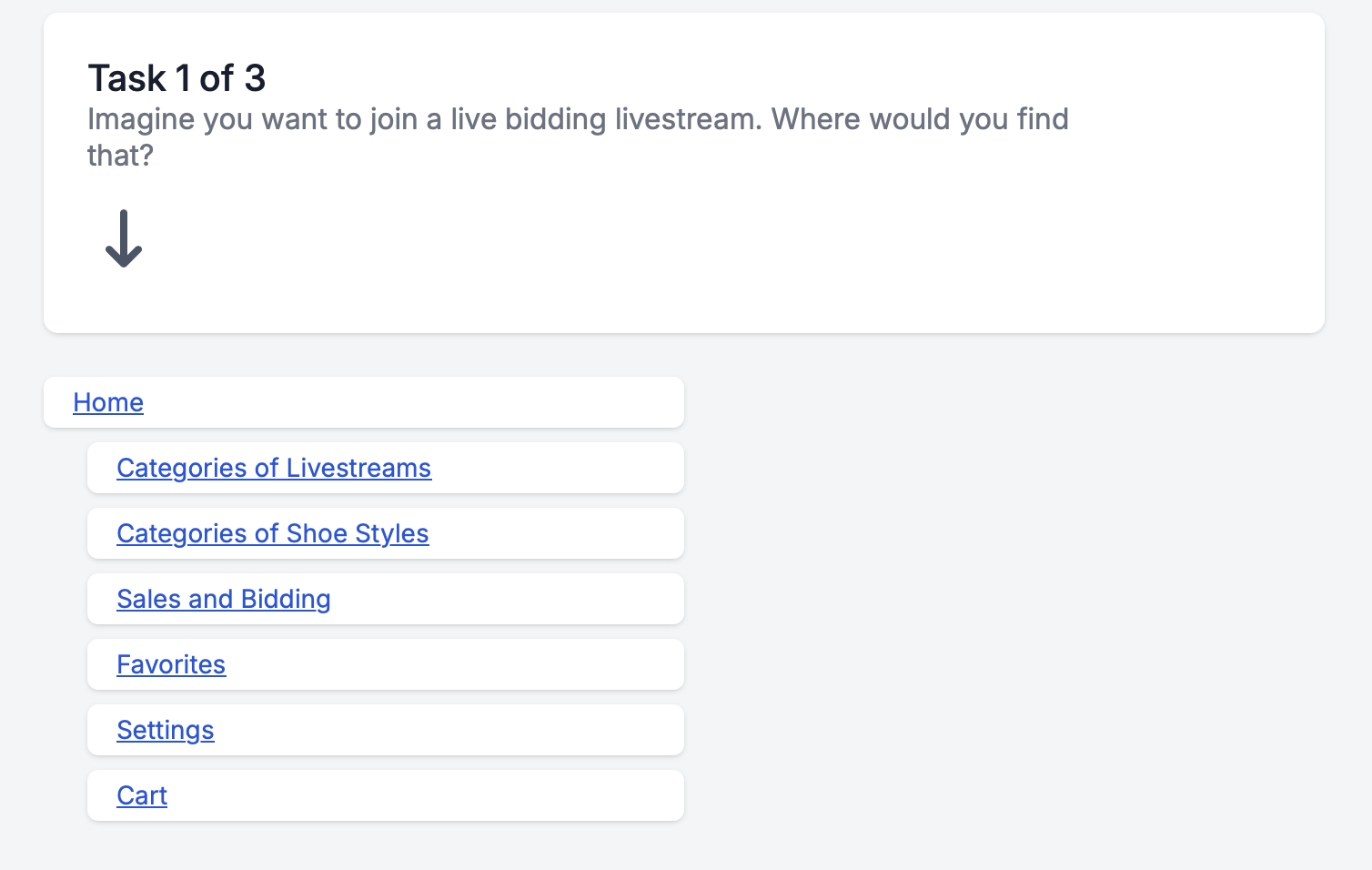Image resolution: width=1372 pixels, height=870 pixels.
Task: Select the Cart link
Action: [x=142, y=795]
